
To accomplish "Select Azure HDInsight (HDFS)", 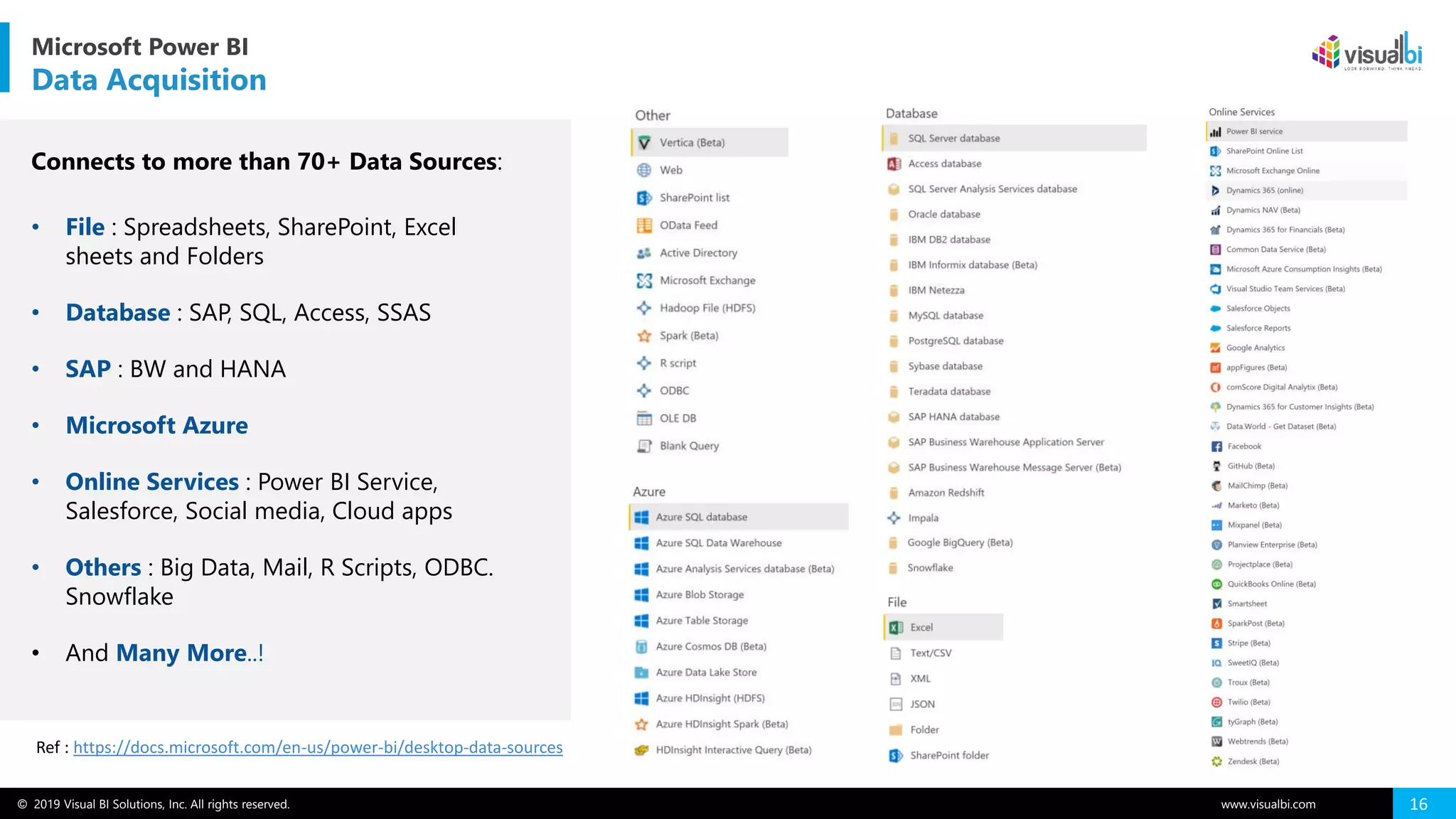I will (700, 698).
